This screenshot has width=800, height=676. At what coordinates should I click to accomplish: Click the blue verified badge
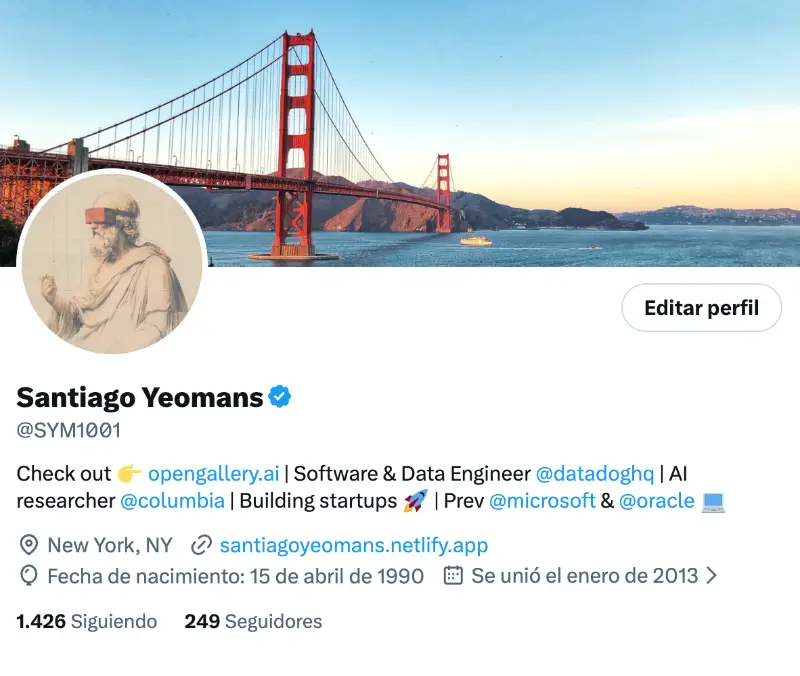coord(280,397)
